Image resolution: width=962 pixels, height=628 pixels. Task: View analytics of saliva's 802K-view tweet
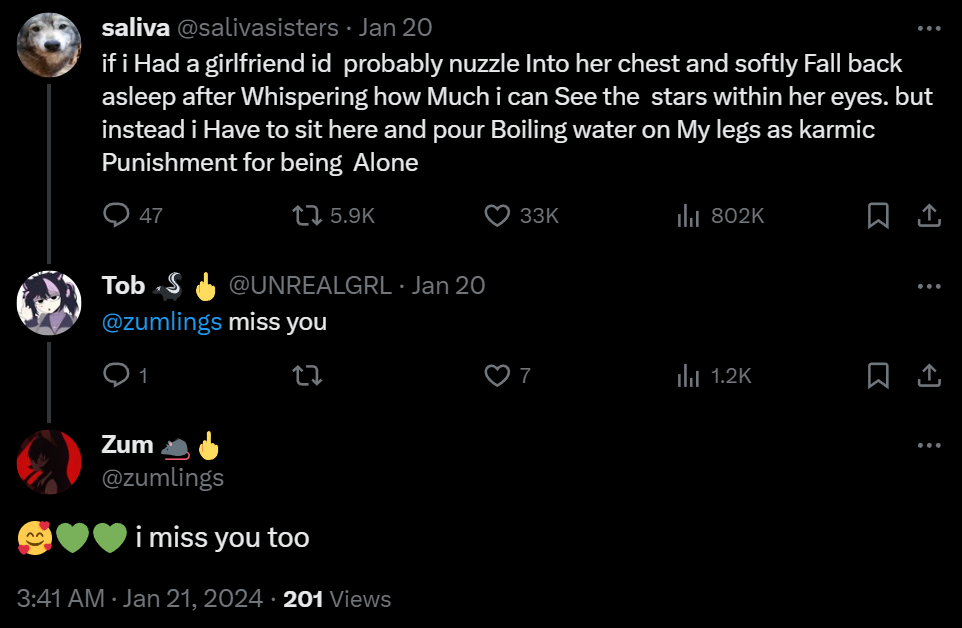[x=688, y=215]
